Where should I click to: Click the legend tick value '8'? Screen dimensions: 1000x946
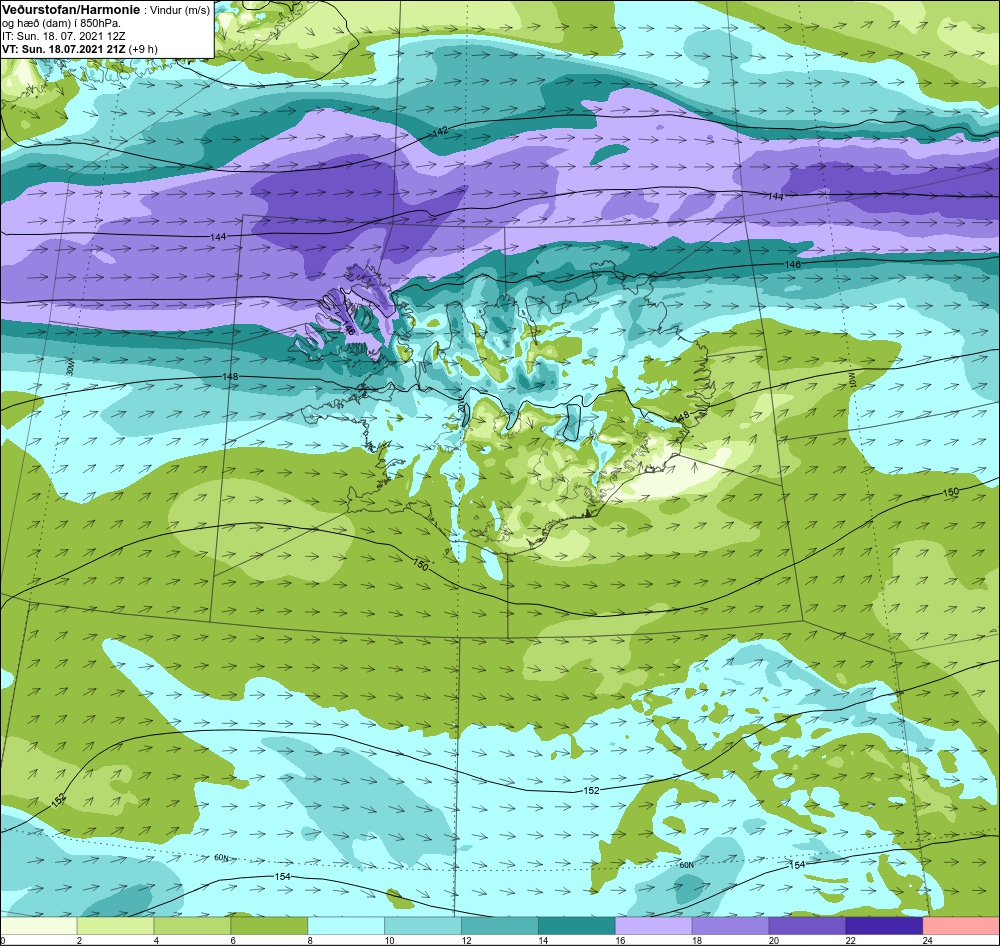click(x=311, y=940)
